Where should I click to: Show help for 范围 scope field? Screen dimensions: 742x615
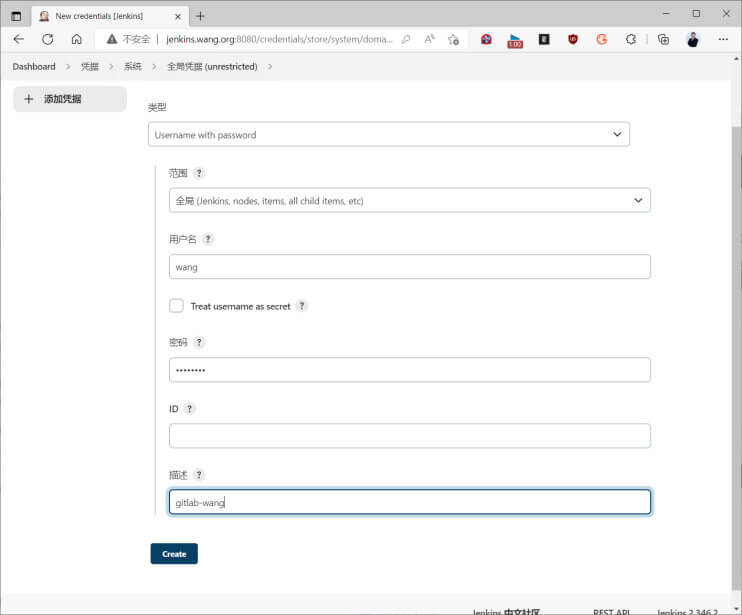pyautogui.click(x=199, y=173)
